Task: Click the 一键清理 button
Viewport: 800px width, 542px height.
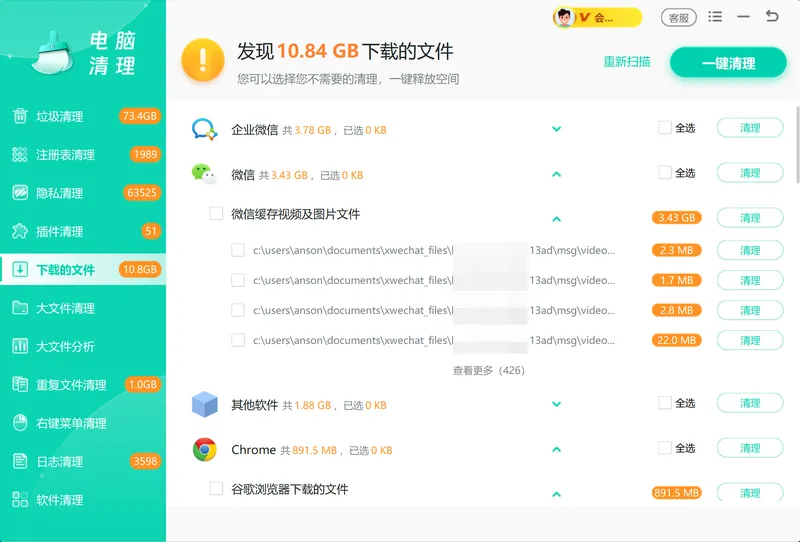Action: [728, 63]
